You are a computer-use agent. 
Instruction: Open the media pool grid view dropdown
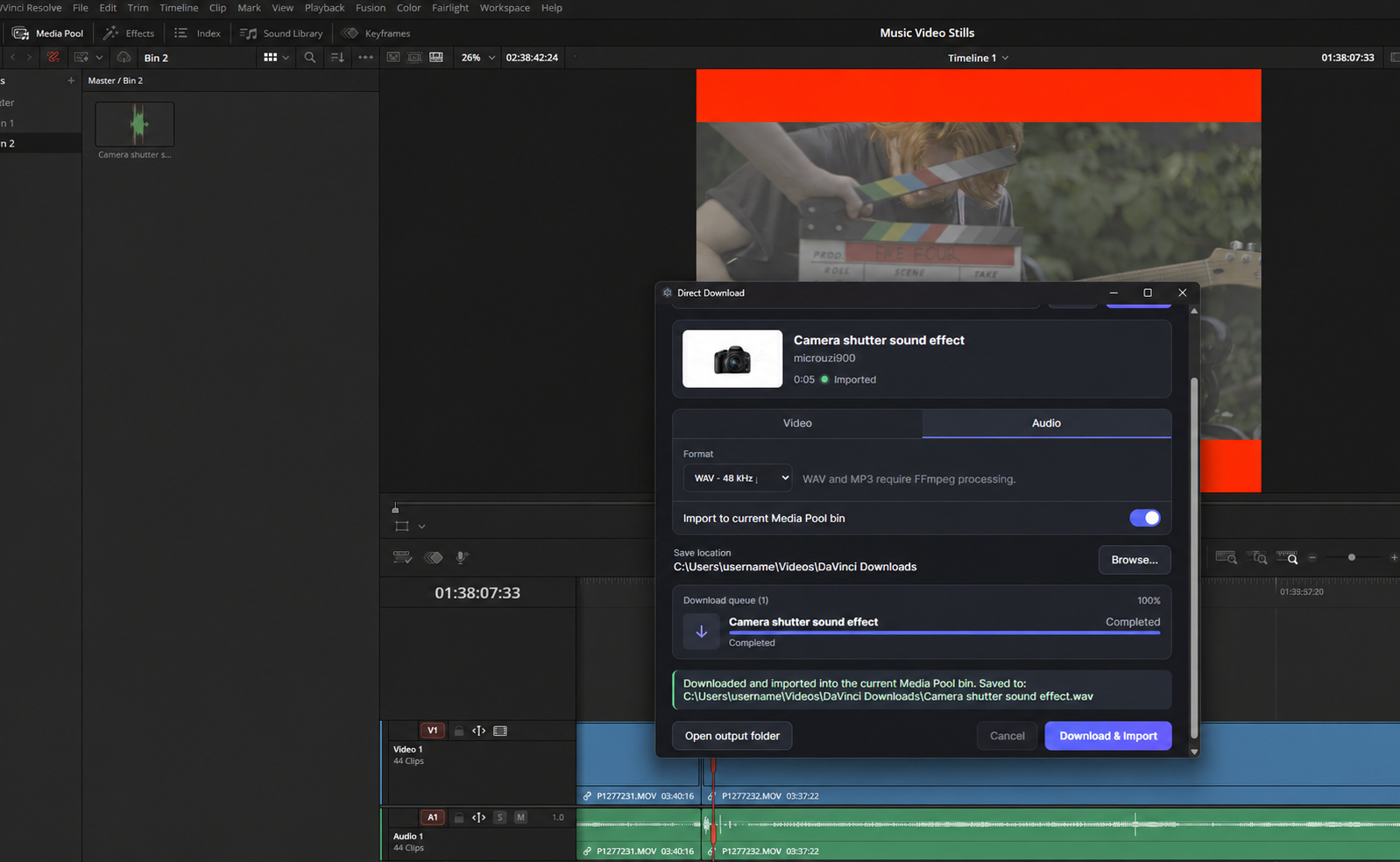coord(276,58)
